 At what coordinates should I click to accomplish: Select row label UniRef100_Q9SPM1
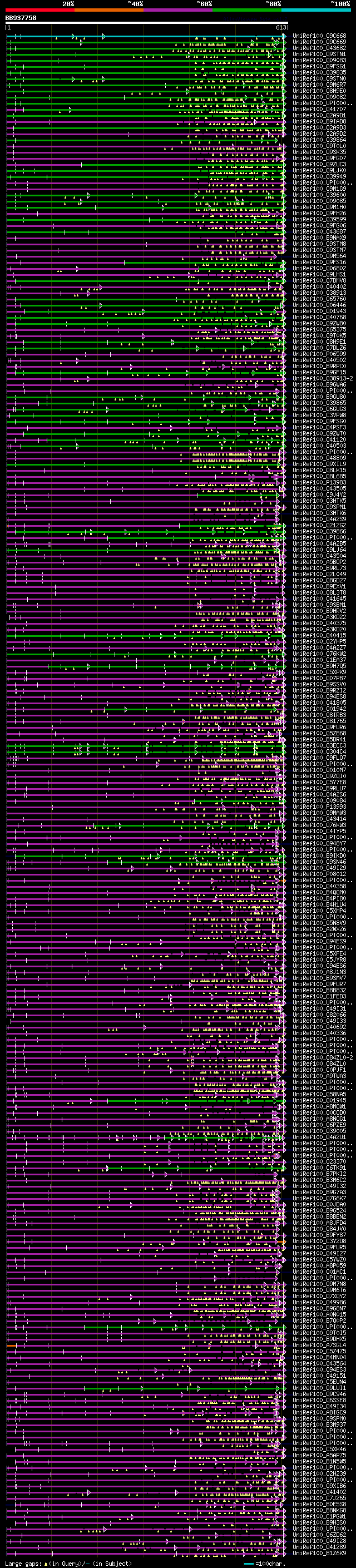point(319,507)
